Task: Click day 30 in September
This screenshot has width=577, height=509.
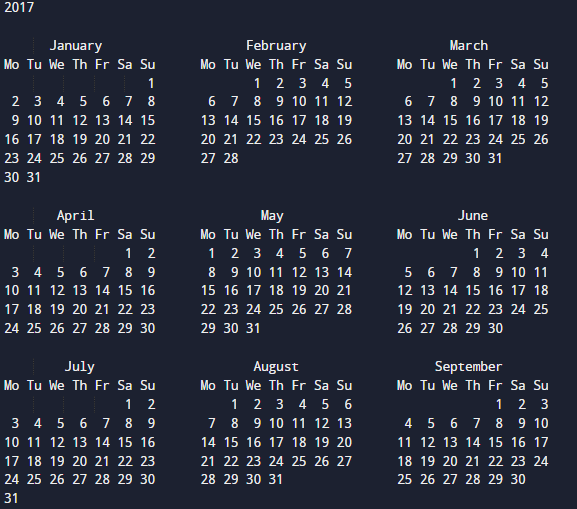Action: click(518, 479)
